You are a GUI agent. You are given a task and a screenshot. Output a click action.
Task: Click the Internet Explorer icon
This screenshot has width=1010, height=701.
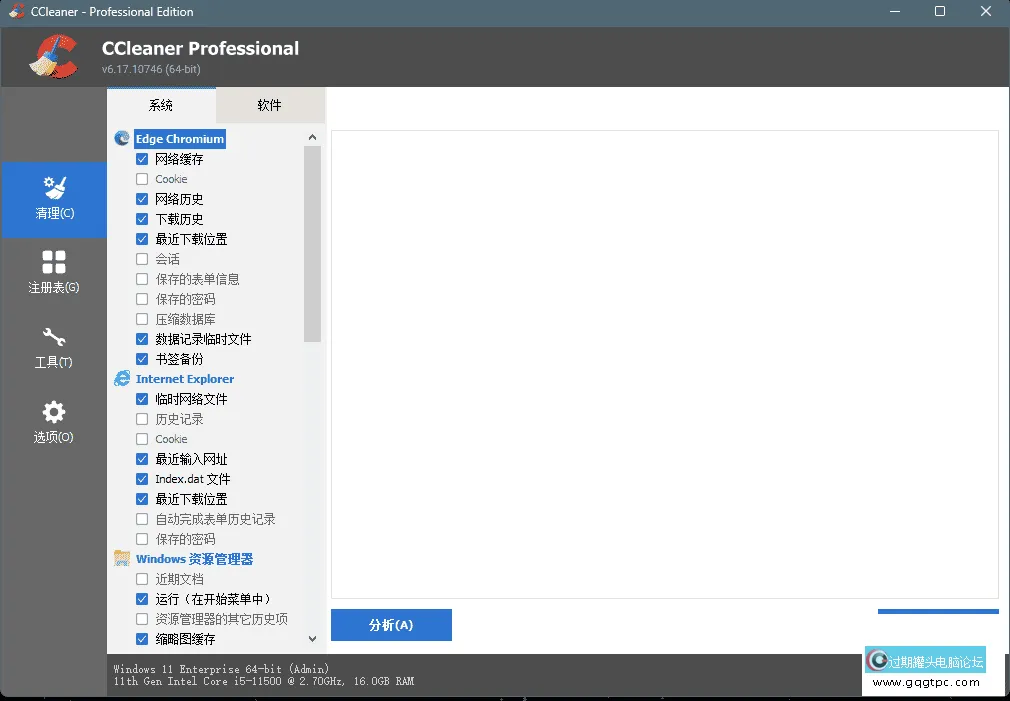coord(122,379)
